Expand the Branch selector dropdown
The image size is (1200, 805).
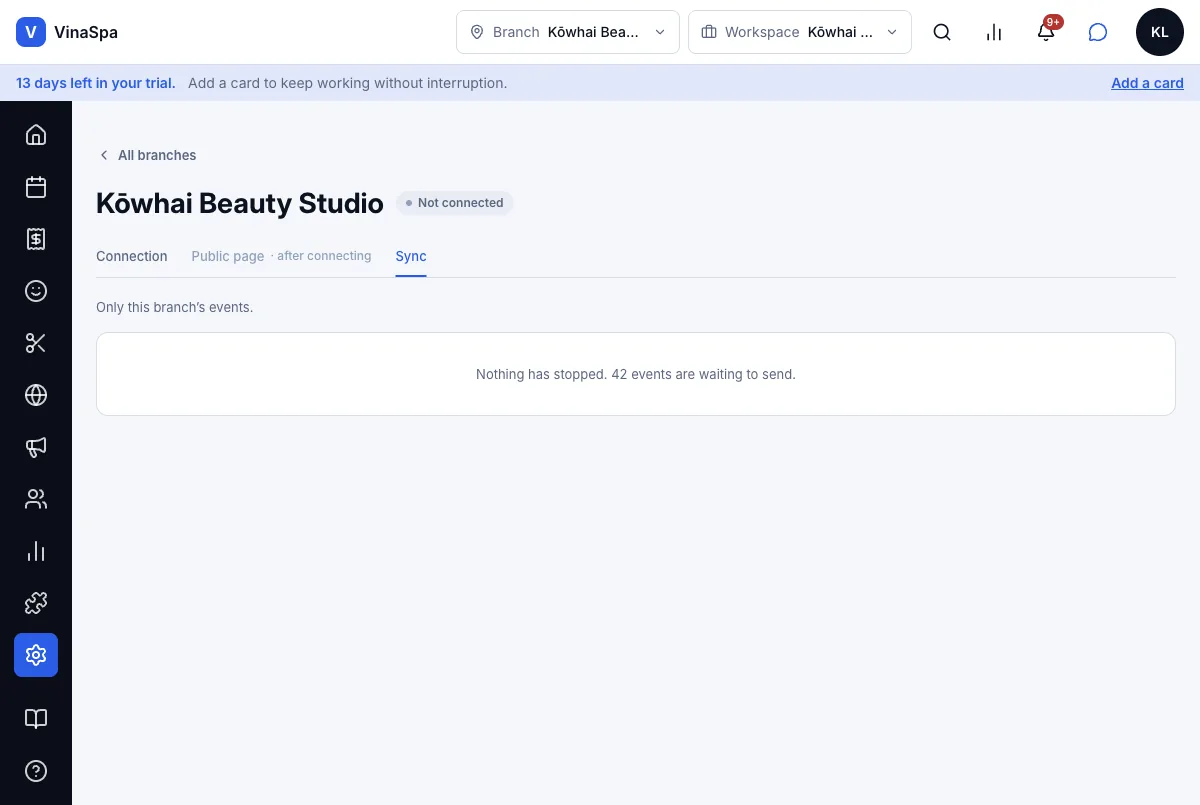coord(568,32)
